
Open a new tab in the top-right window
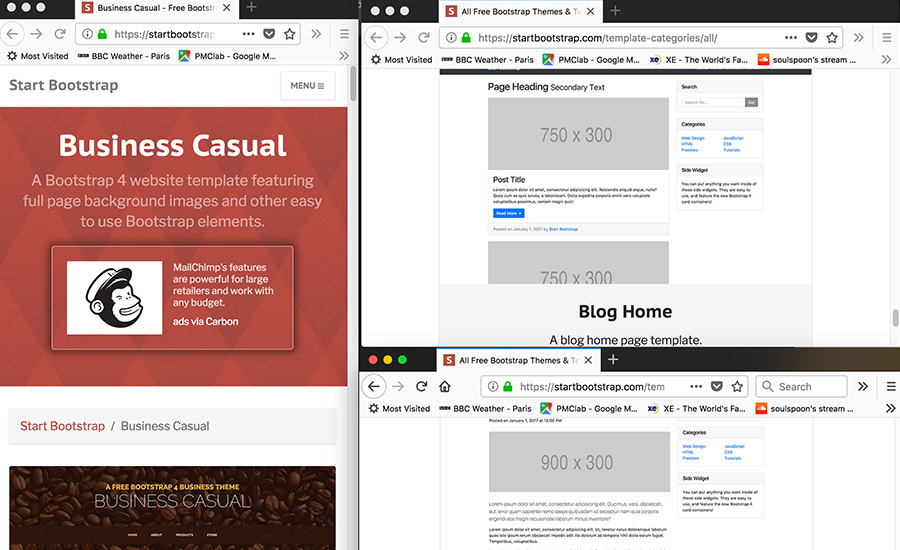[x=615, y=10]
